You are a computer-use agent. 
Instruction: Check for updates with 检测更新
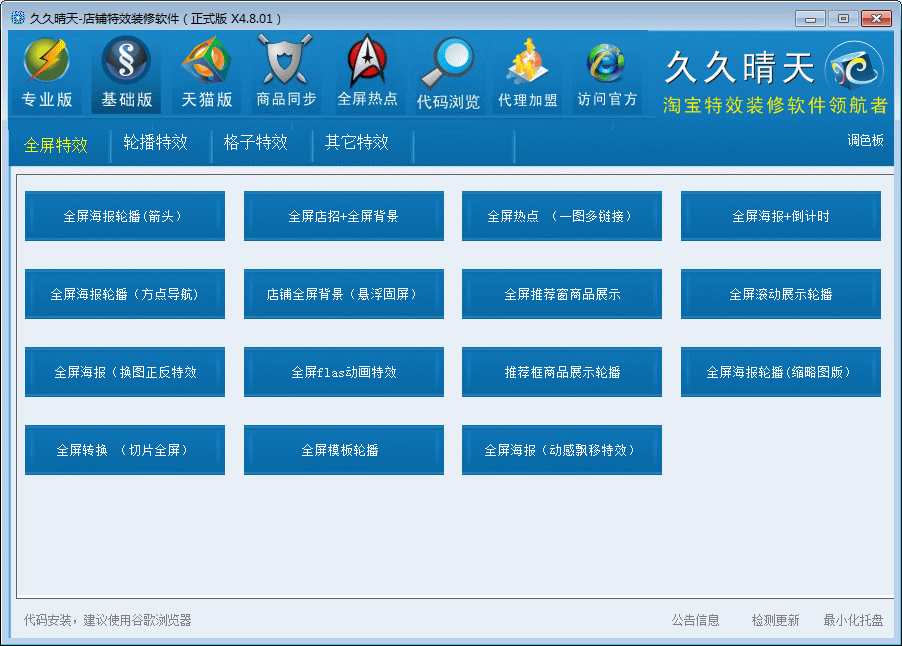(x=775, y=620)
